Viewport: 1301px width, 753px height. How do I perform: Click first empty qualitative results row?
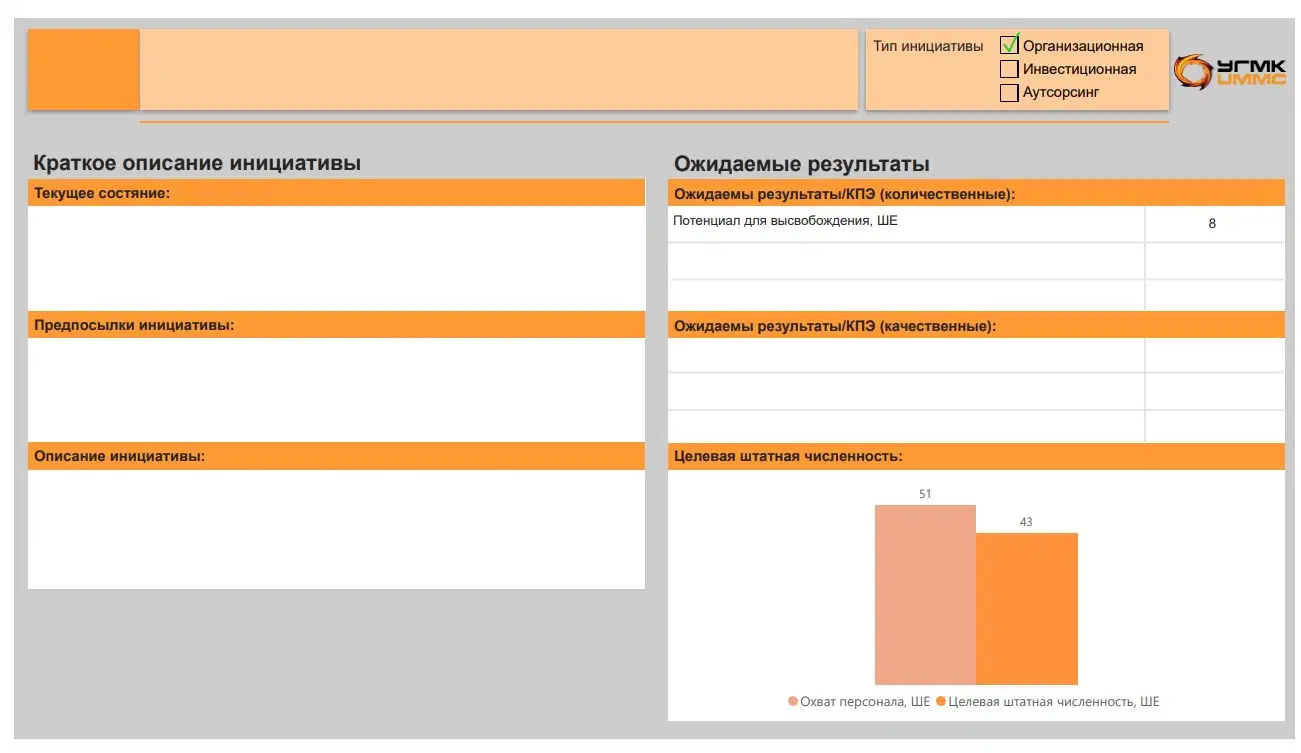[976, 355]
